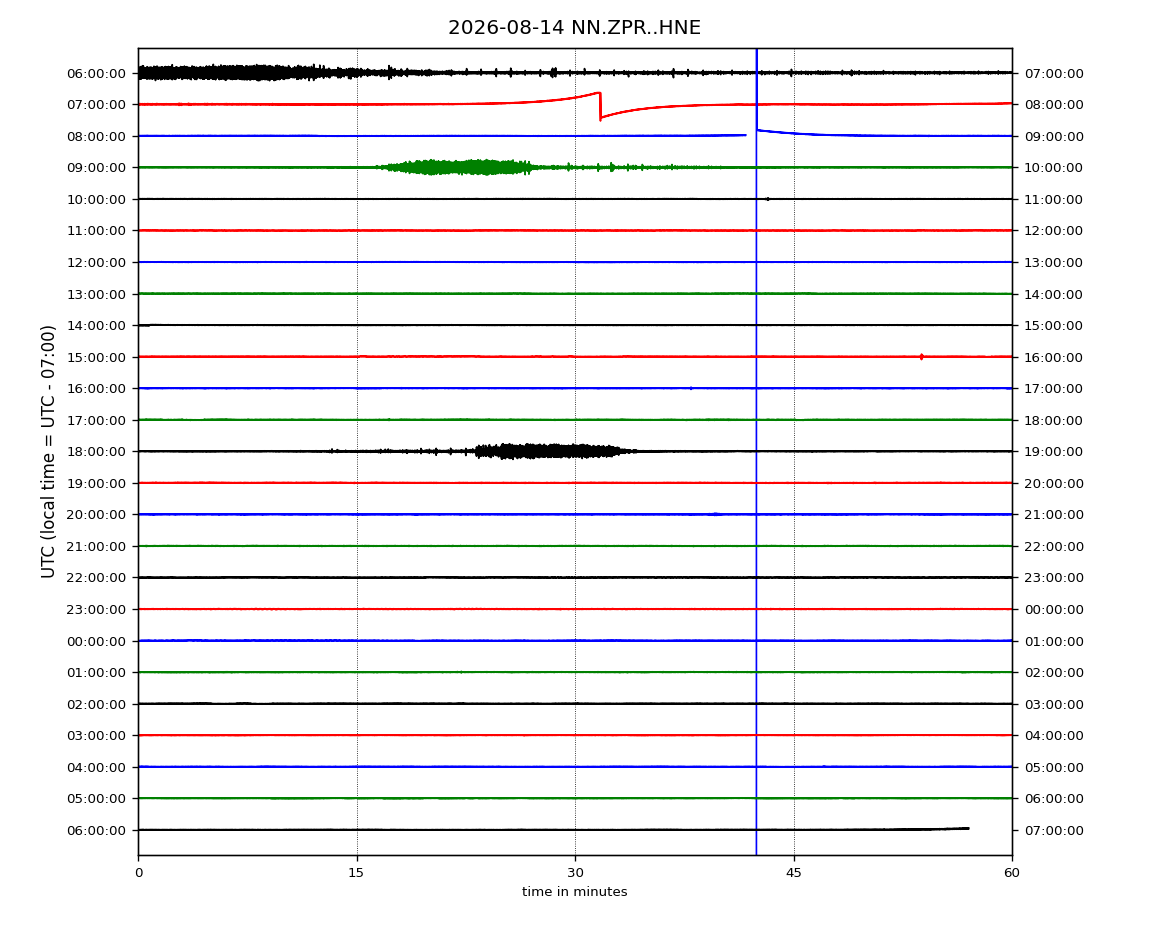This screenshot has height=950, width=1150.
Task: Click the 60 tick label on the x-axis
Action: point(1012,873)
